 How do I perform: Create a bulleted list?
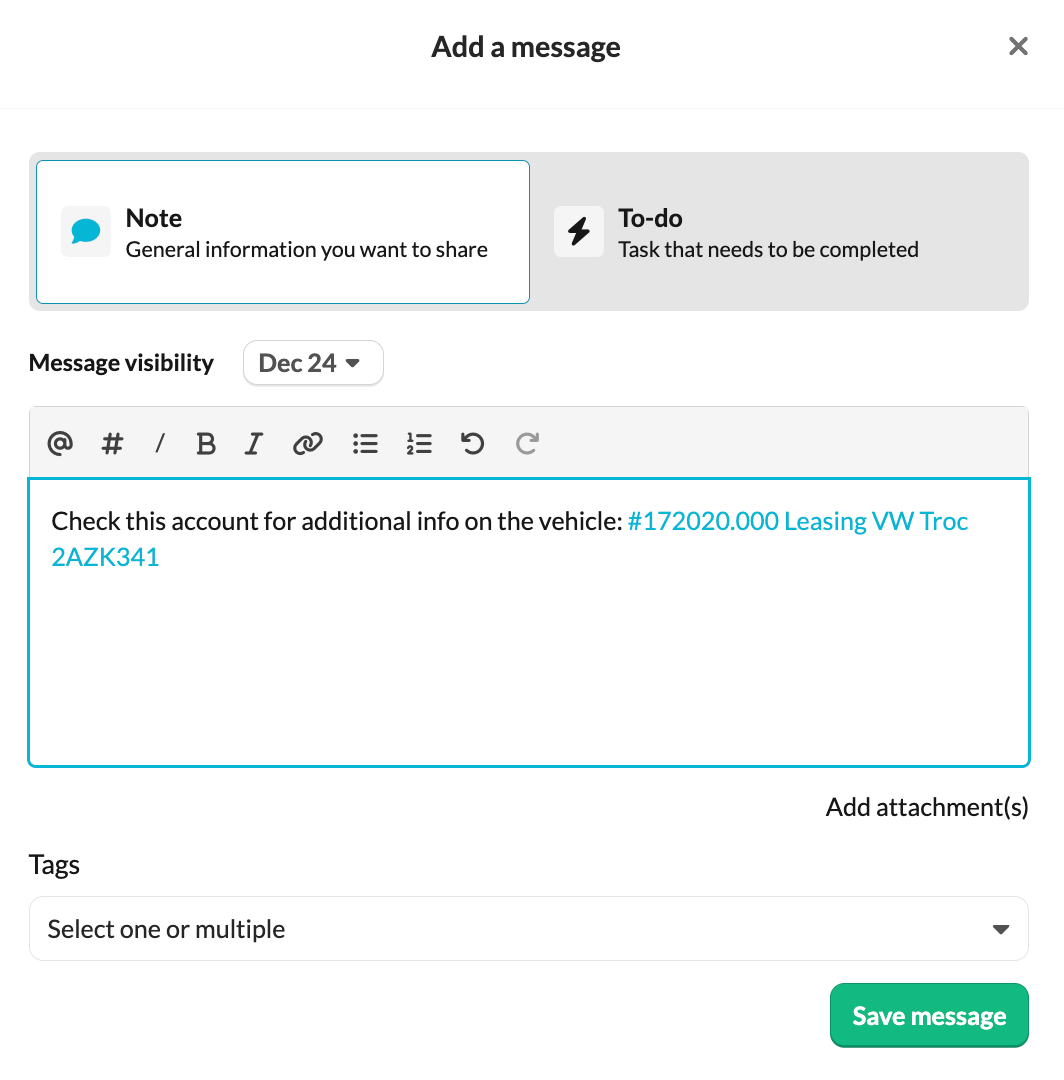[x=365, y=443]
